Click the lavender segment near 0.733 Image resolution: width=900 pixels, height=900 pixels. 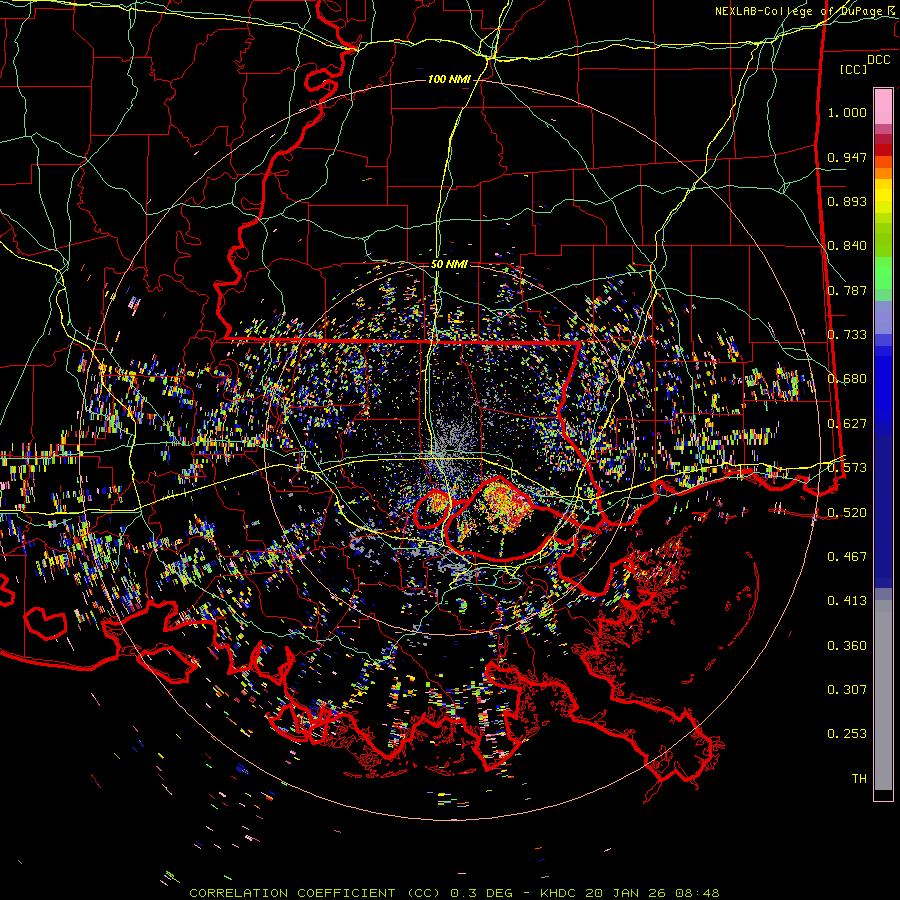click(x=883, y=320)
